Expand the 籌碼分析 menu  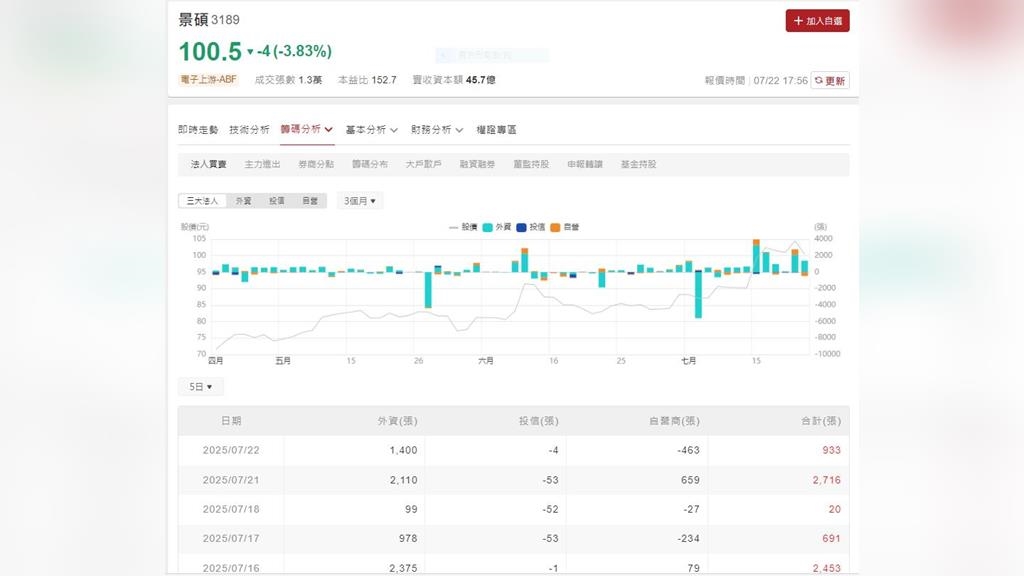click(x=306, y=130)
